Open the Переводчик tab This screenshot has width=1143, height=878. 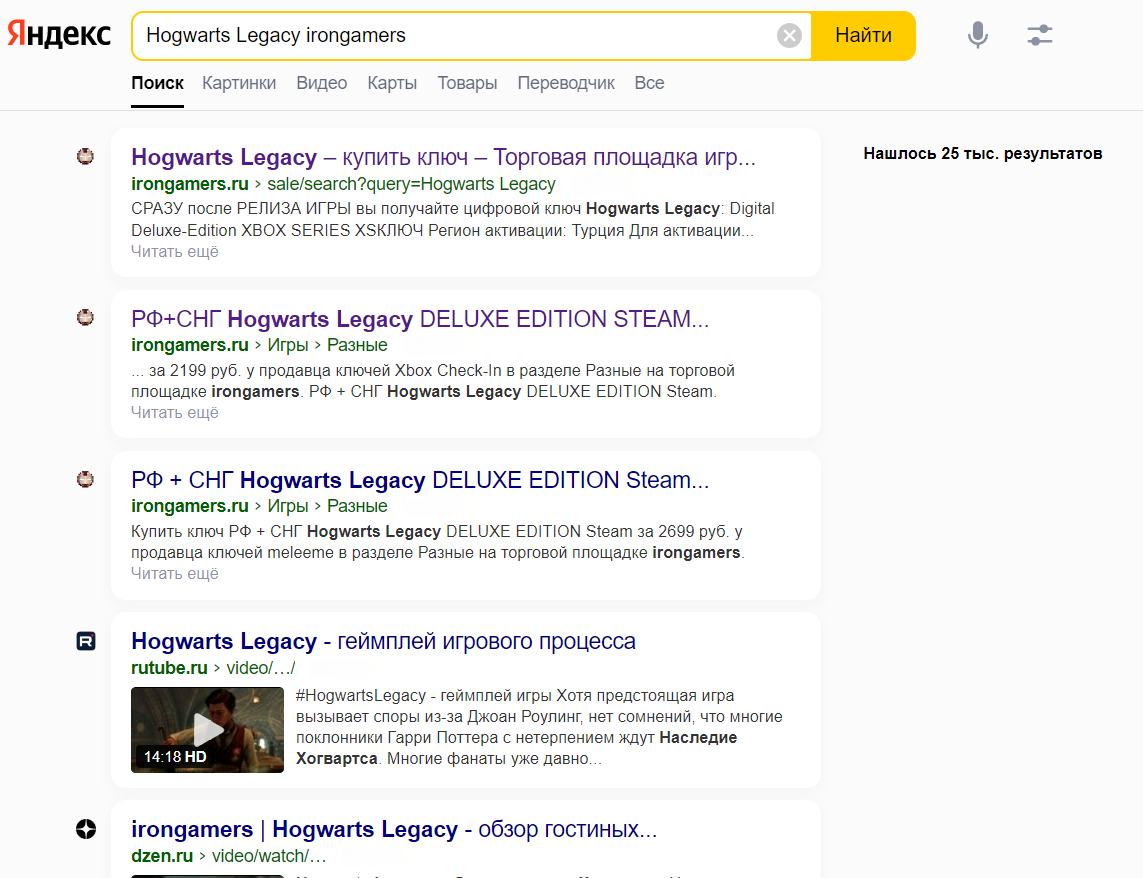[566, 83]
